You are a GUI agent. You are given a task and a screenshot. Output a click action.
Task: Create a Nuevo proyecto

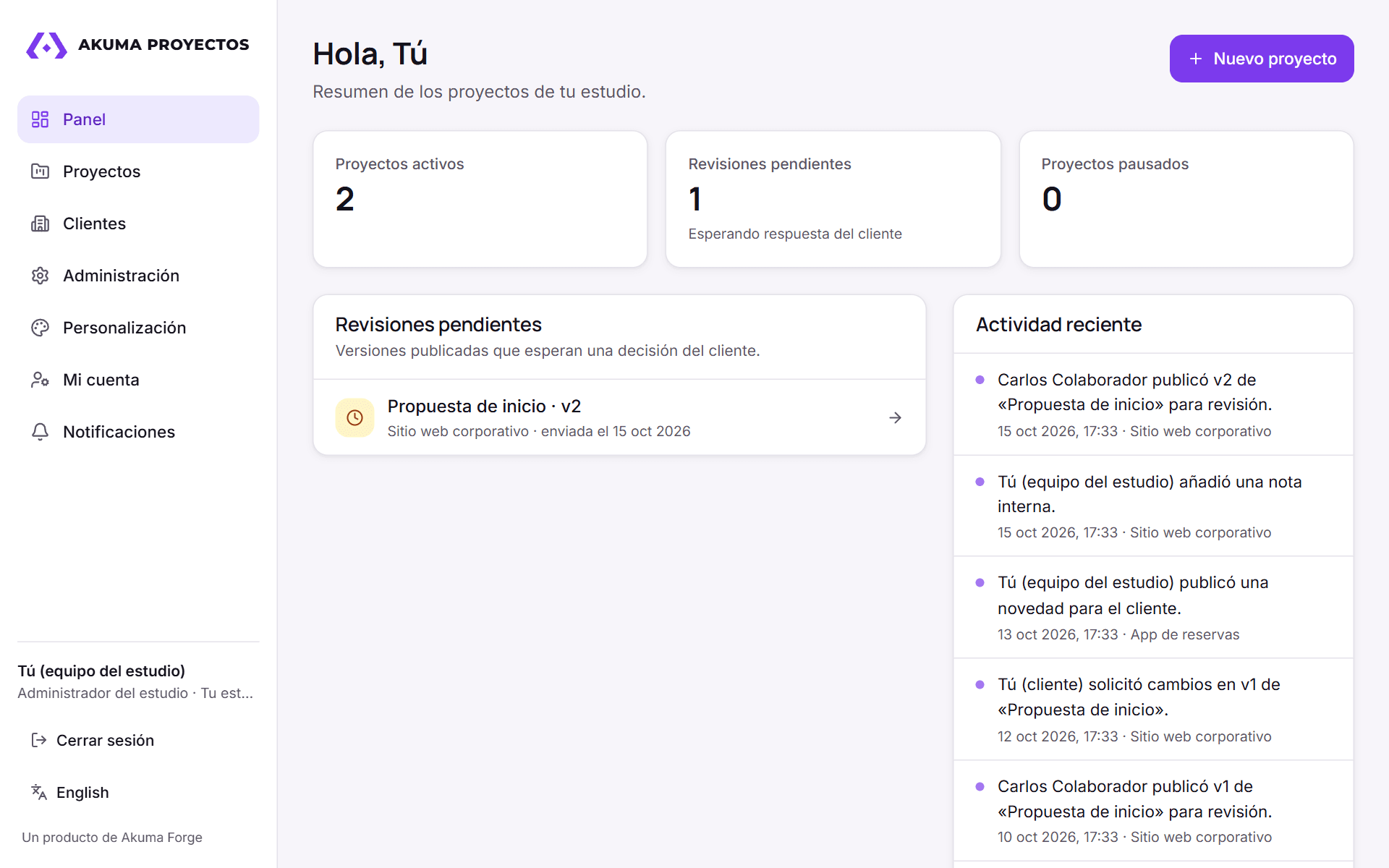pyautogui.click(x=1261, y=59)
